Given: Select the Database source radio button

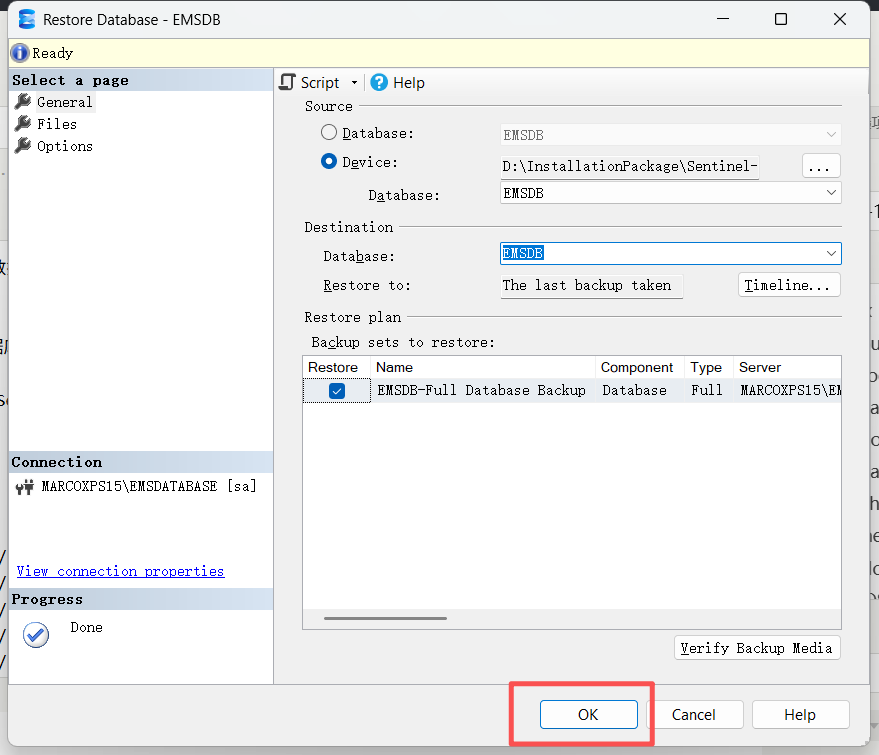Looking at the screenshot, I should tap(329, 133).
